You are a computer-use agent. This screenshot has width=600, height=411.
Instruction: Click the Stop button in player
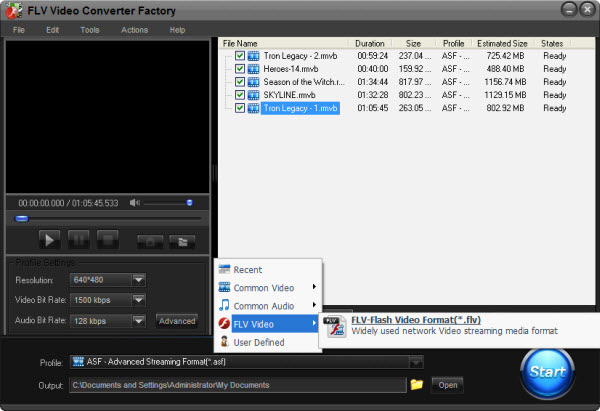[x=108, y=240]
